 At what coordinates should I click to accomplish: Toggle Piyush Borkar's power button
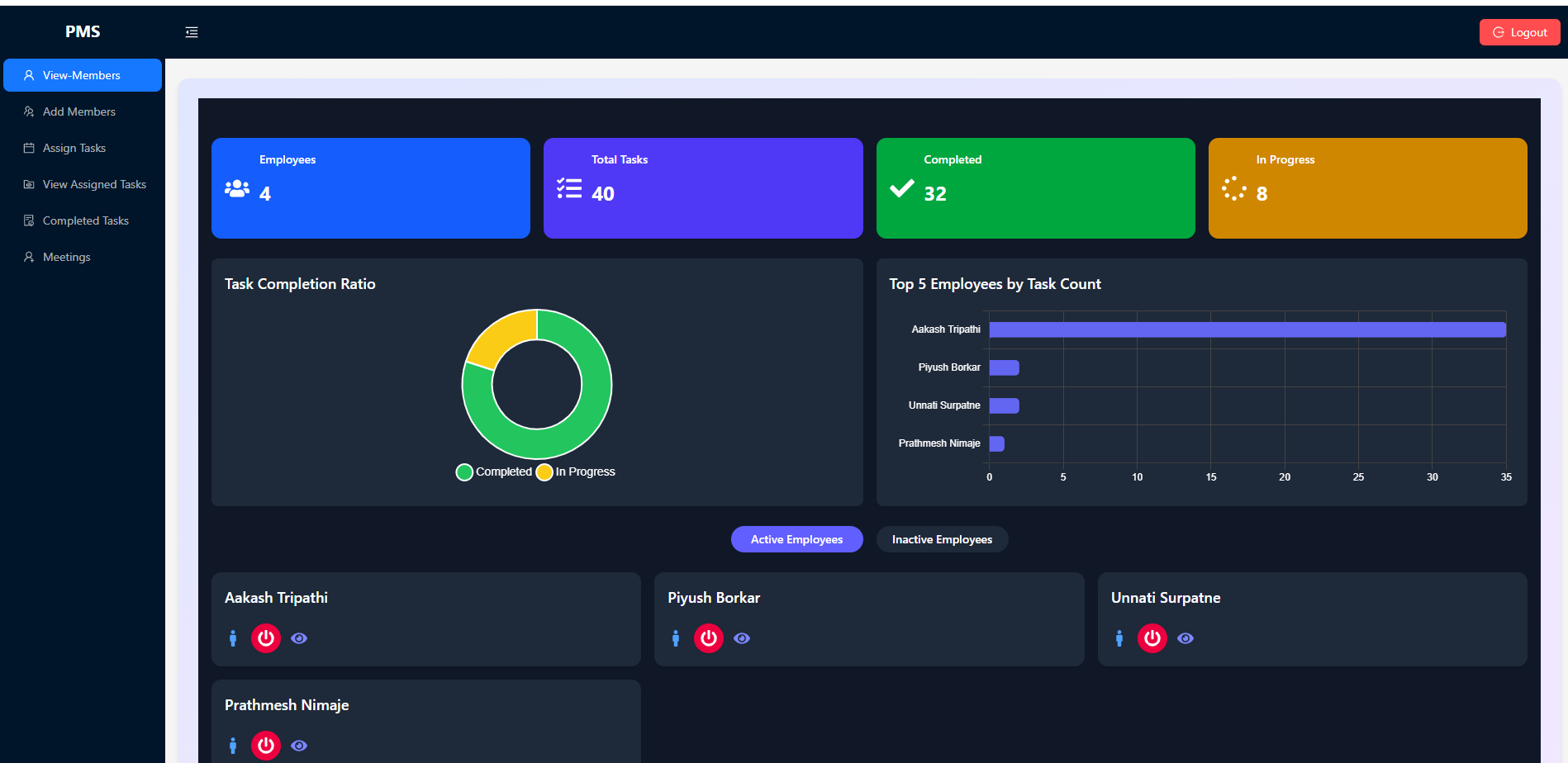[709, 638]
